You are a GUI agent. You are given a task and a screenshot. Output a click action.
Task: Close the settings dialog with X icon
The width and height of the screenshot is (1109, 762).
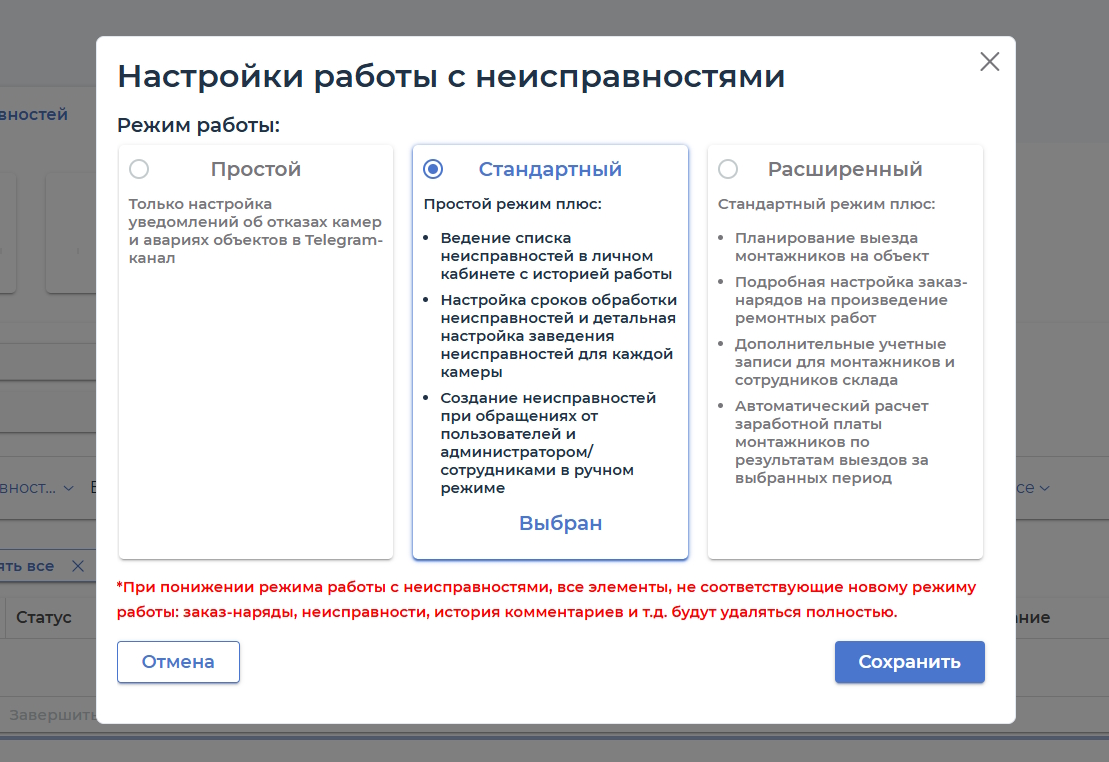pos(989,62)
